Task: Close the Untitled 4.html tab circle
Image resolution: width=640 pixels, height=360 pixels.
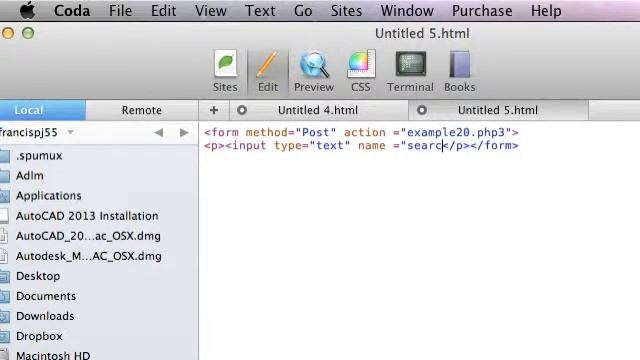Action: [242, 110]
